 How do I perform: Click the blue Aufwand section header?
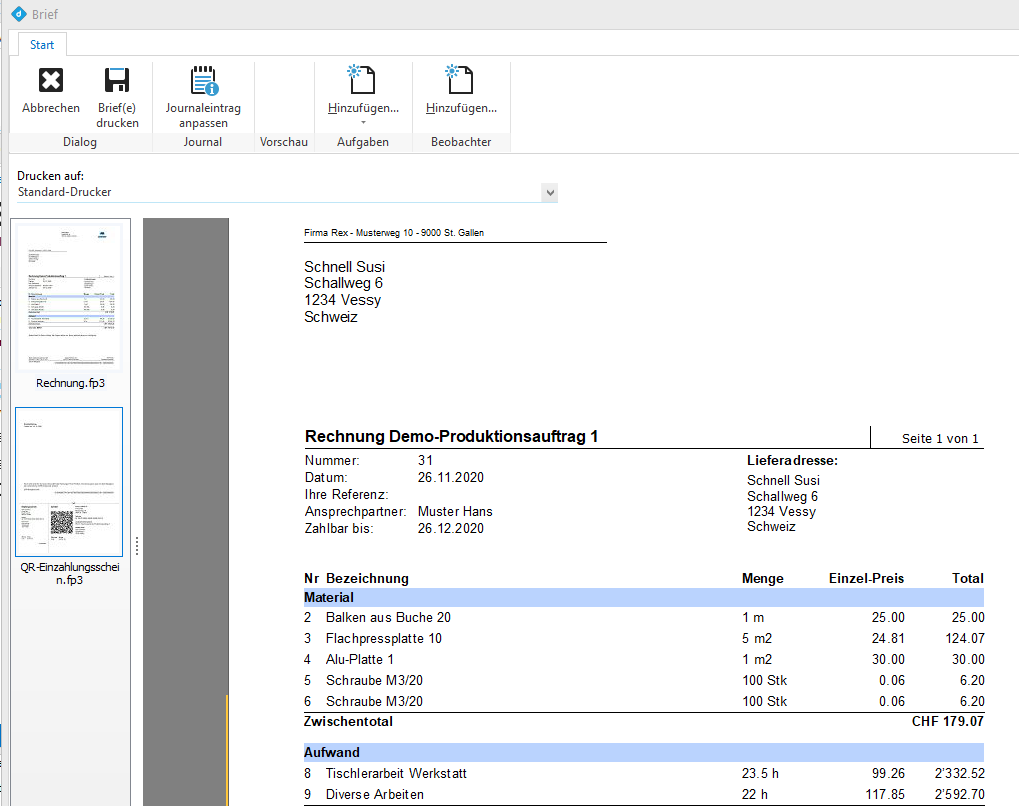tap(643, 752)
